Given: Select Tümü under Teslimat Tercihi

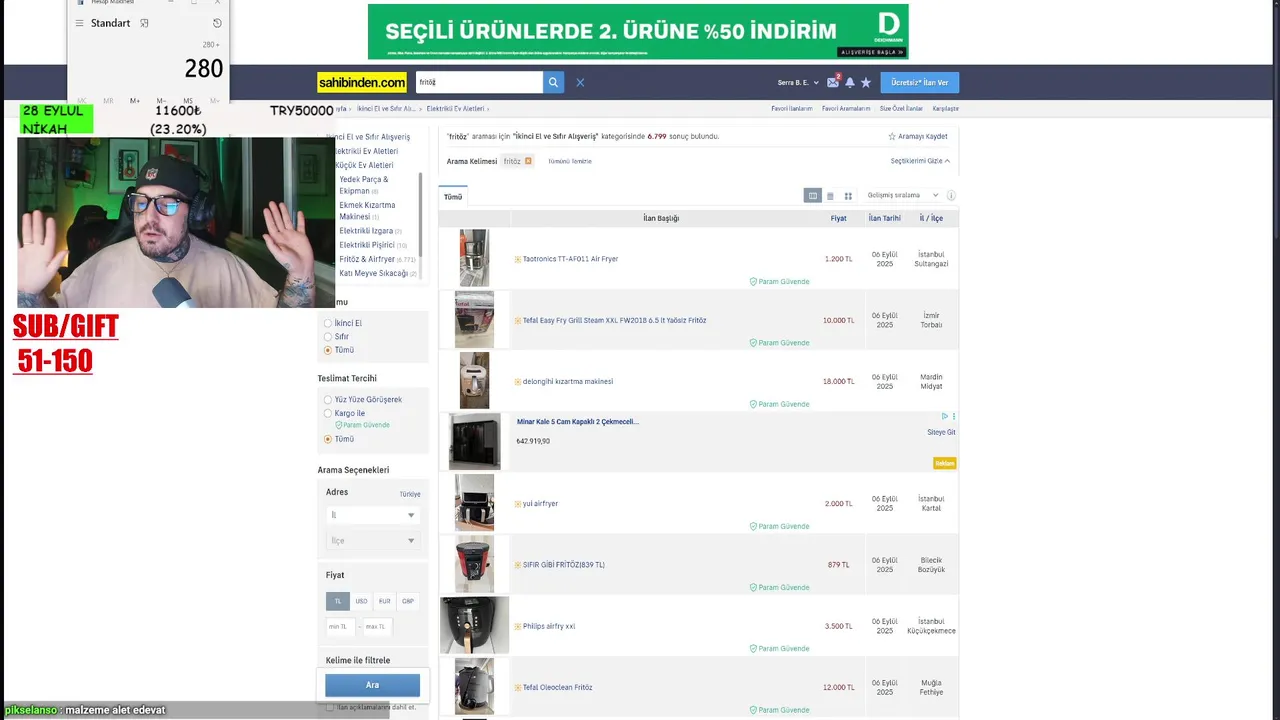Looking at the screenshot, I should [328, 439].
